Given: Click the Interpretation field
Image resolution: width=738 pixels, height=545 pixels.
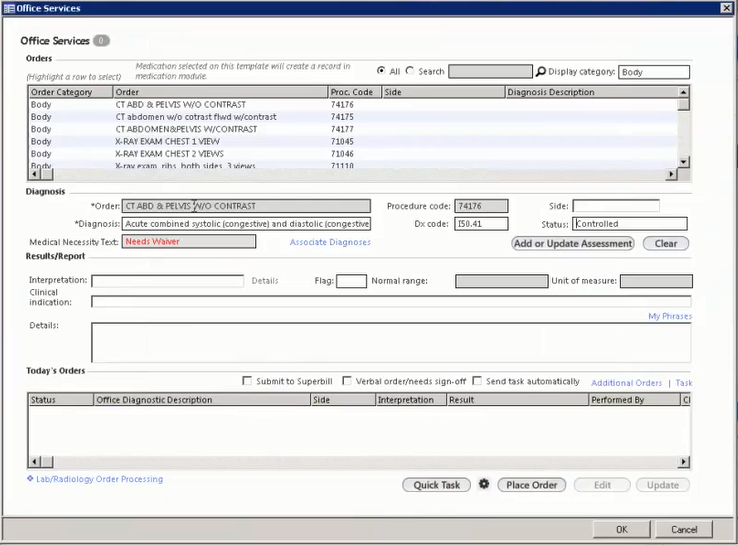Looking at the screenshot, I should coord(168,281).
